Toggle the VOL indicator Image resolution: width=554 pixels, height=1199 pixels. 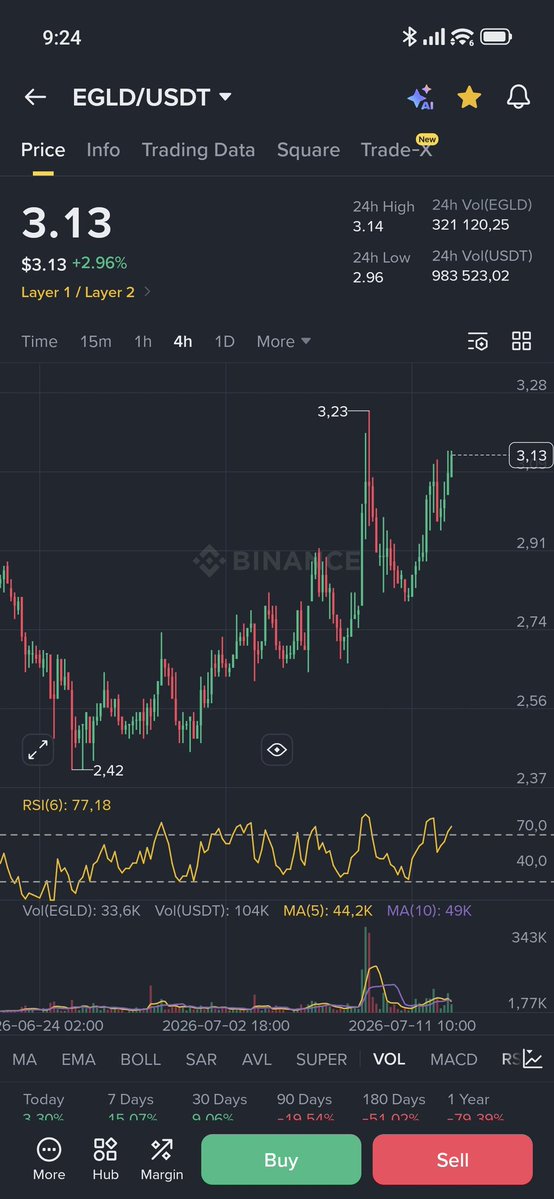click(x=389, y=1059)
